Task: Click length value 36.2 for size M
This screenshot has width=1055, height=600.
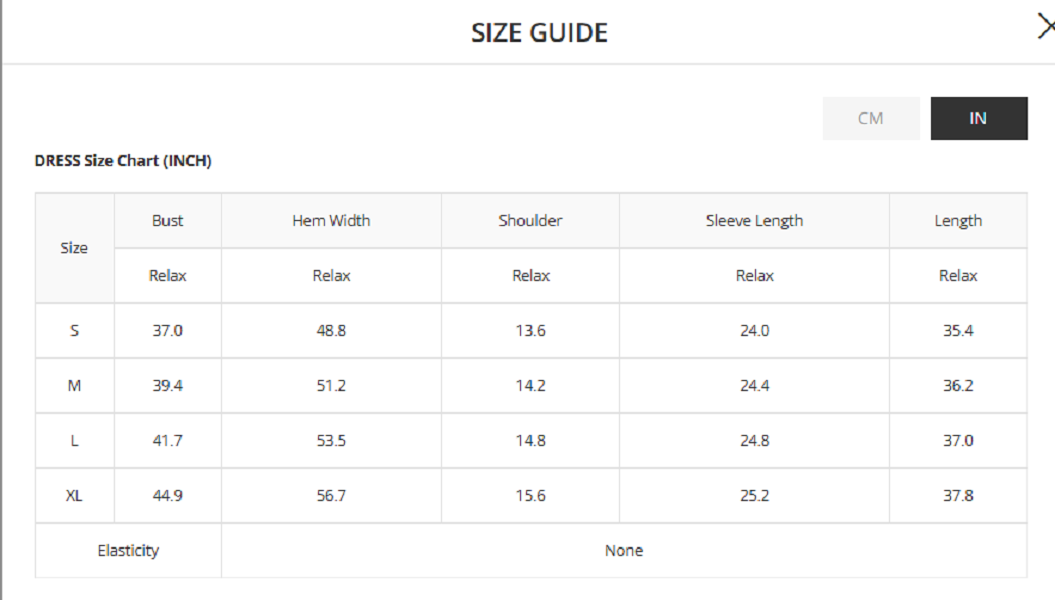Action: tap(958, 386)
